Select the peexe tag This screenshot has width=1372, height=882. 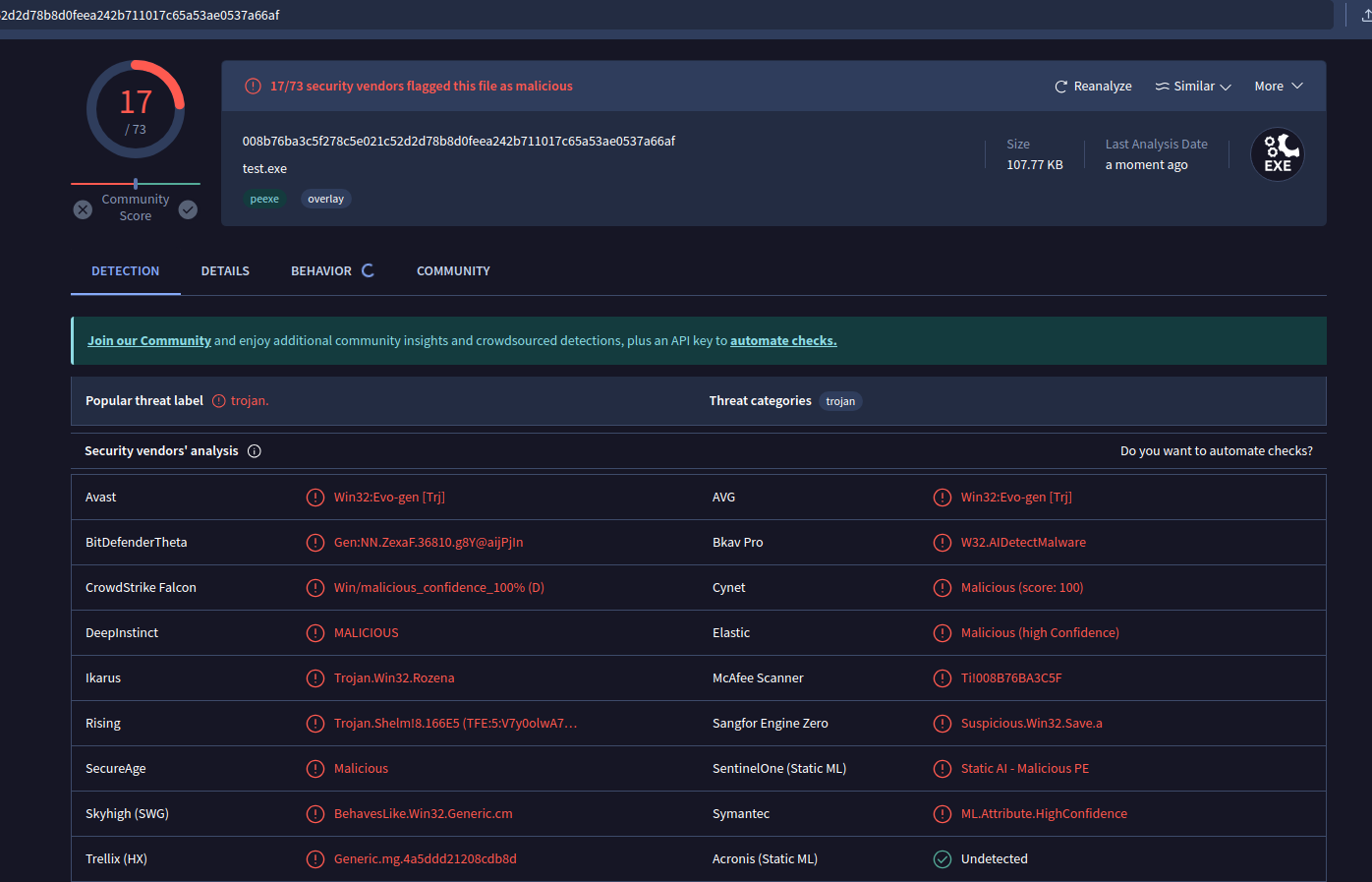point(264,199)
